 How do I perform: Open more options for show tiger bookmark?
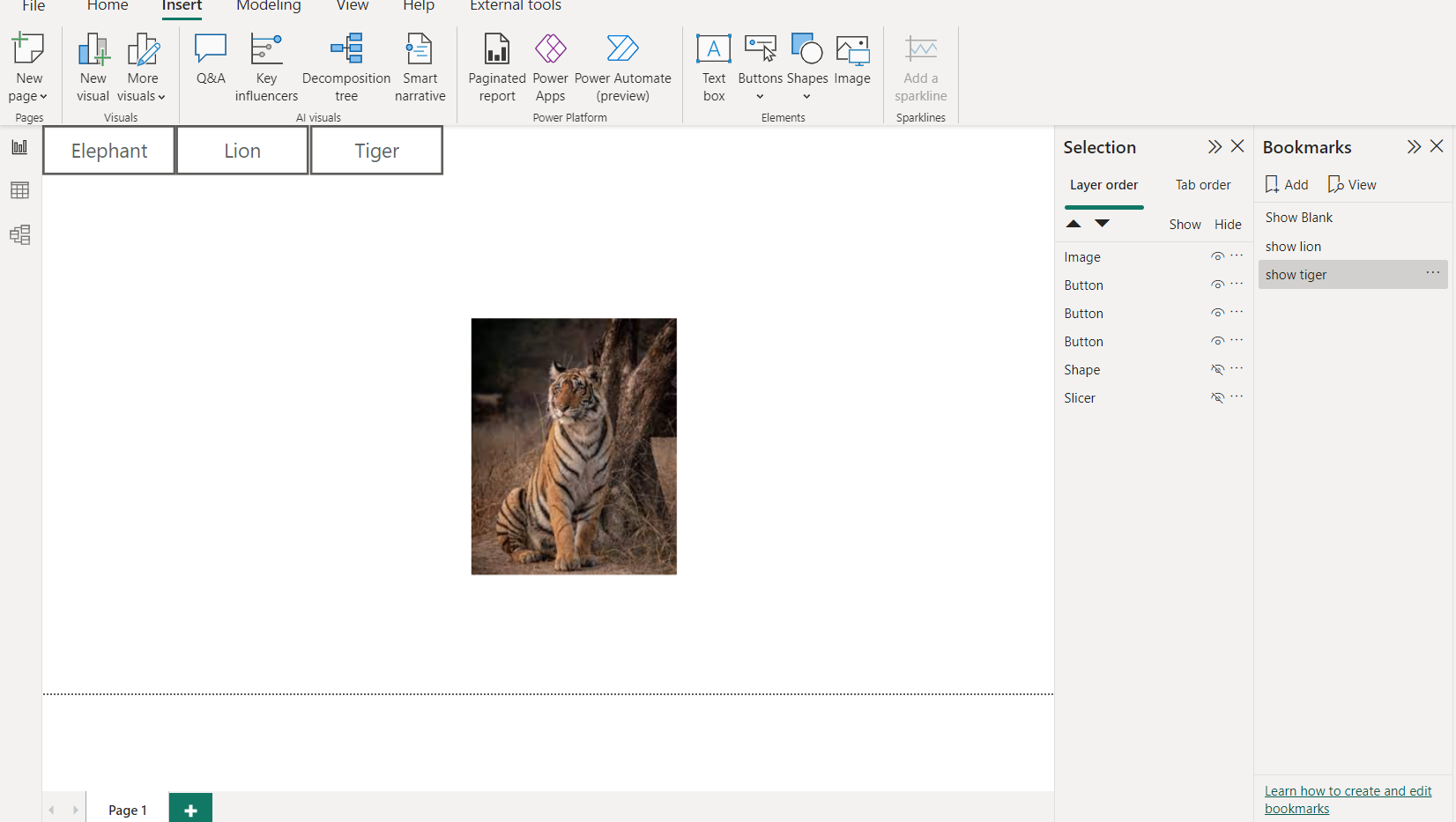[1433, 273]
